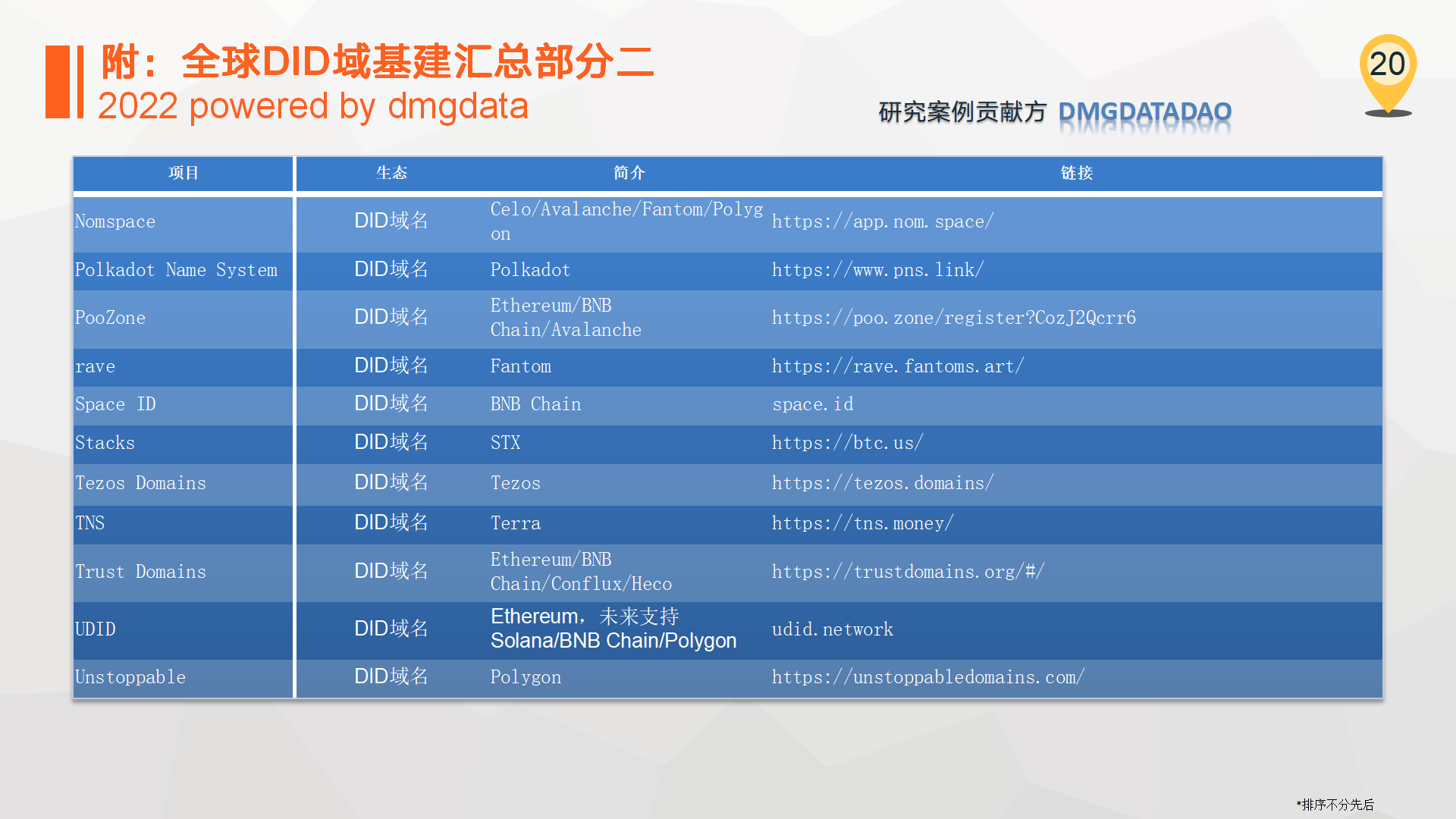This screenshot has width=1456, height=819.
Task: Open the https://tezos.domains/ link
Action: 883,483
